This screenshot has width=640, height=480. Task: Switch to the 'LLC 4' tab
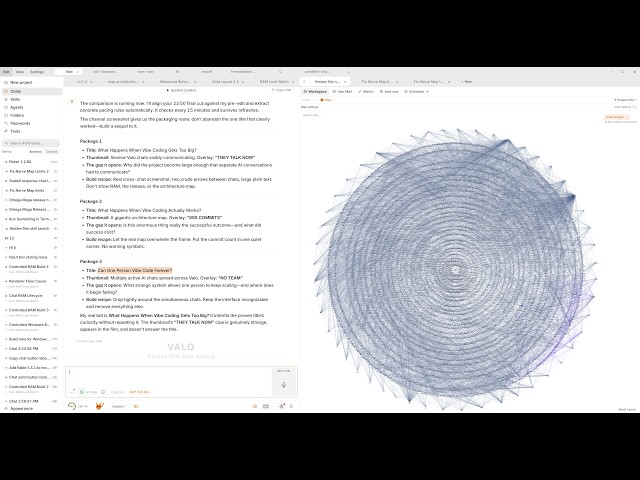82,82
